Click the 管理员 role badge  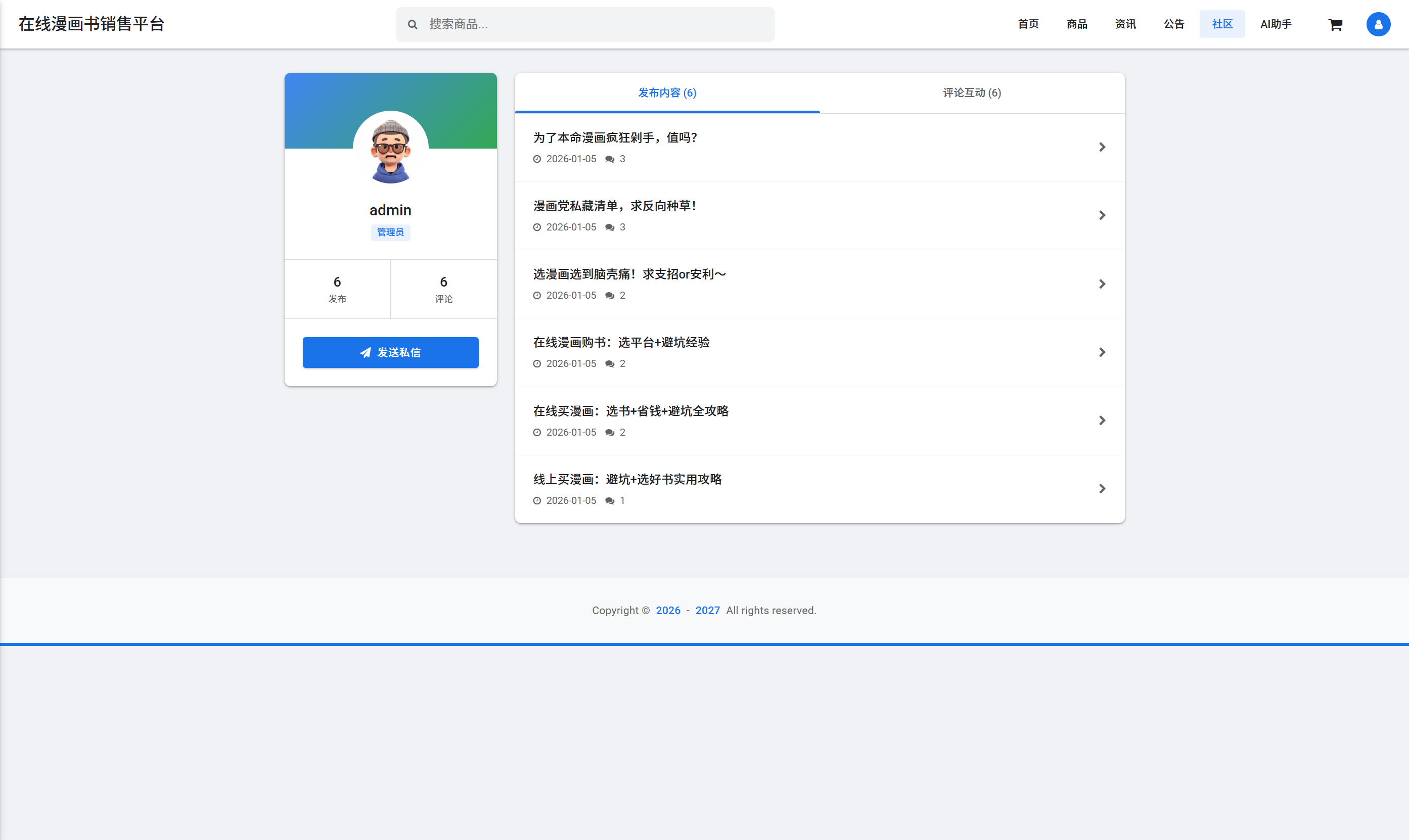coord(391,232)
